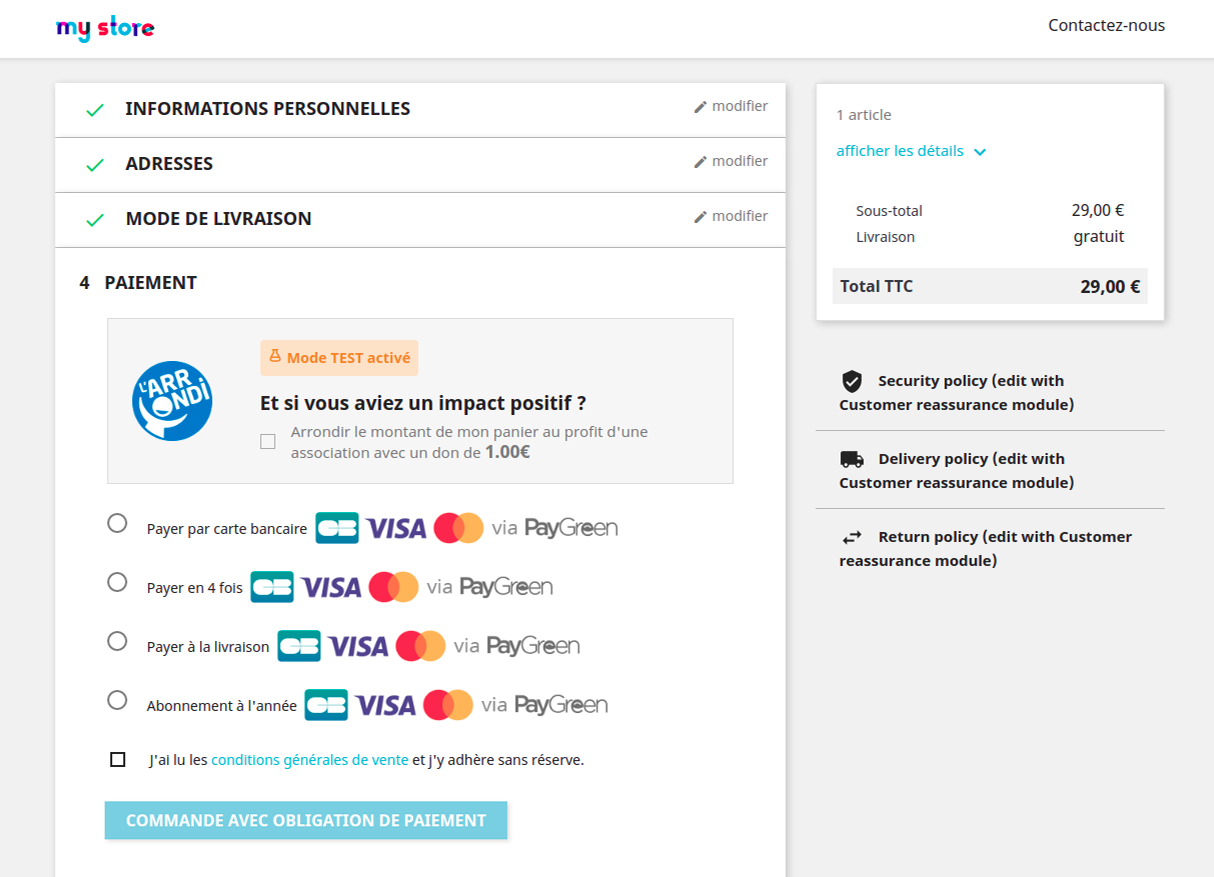The image size is (1214, 877).
Task: Open the conditions générales de vente link
Action: tap(310, 760)
